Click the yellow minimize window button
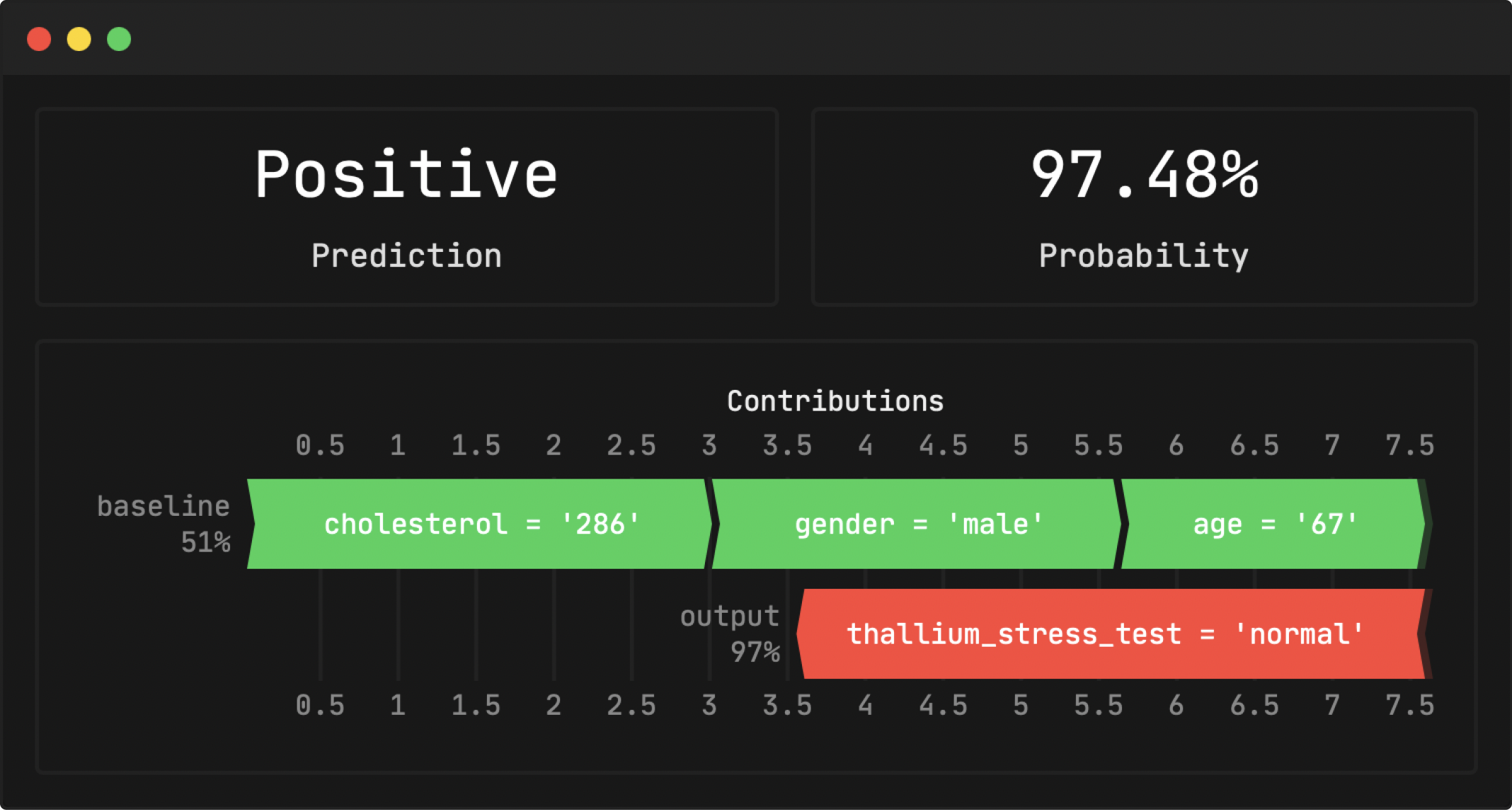Image resolution: width=1512 pixels, height=810 pixels. (79, 39)
